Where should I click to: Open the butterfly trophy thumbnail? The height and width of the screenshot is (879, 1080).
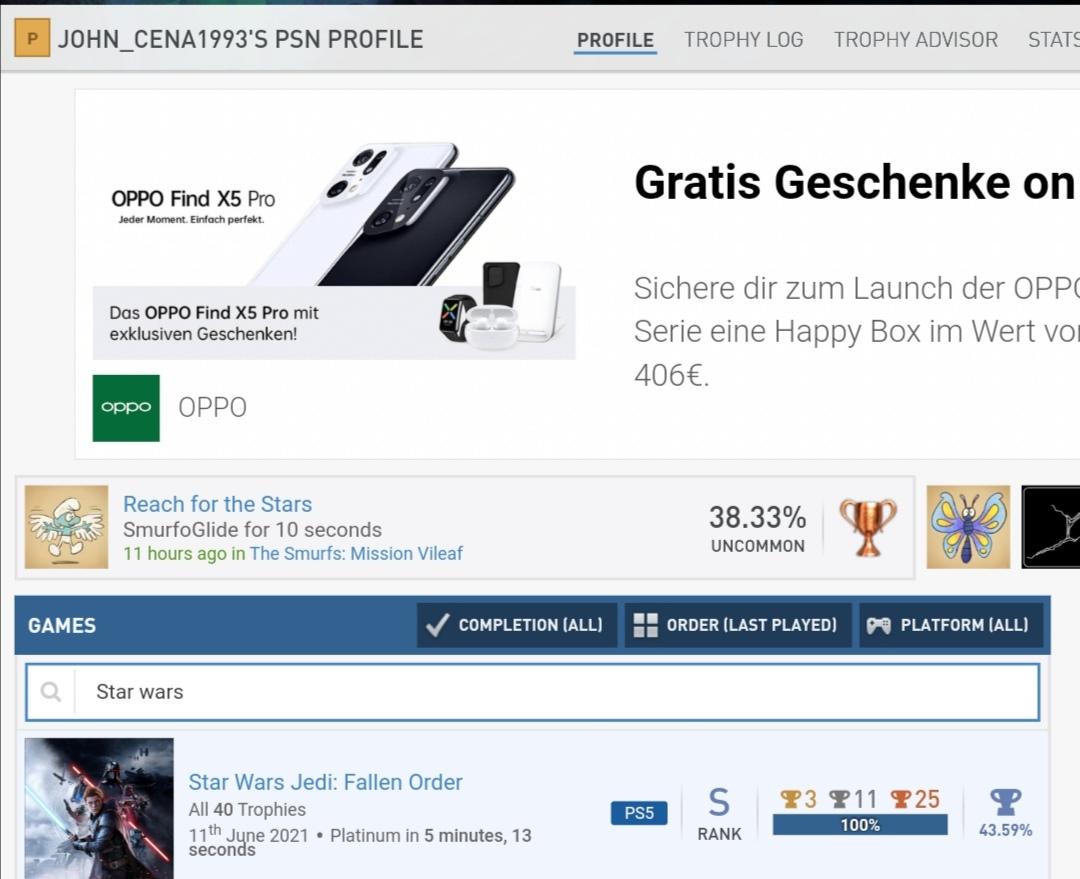click(x=968, y=527)
